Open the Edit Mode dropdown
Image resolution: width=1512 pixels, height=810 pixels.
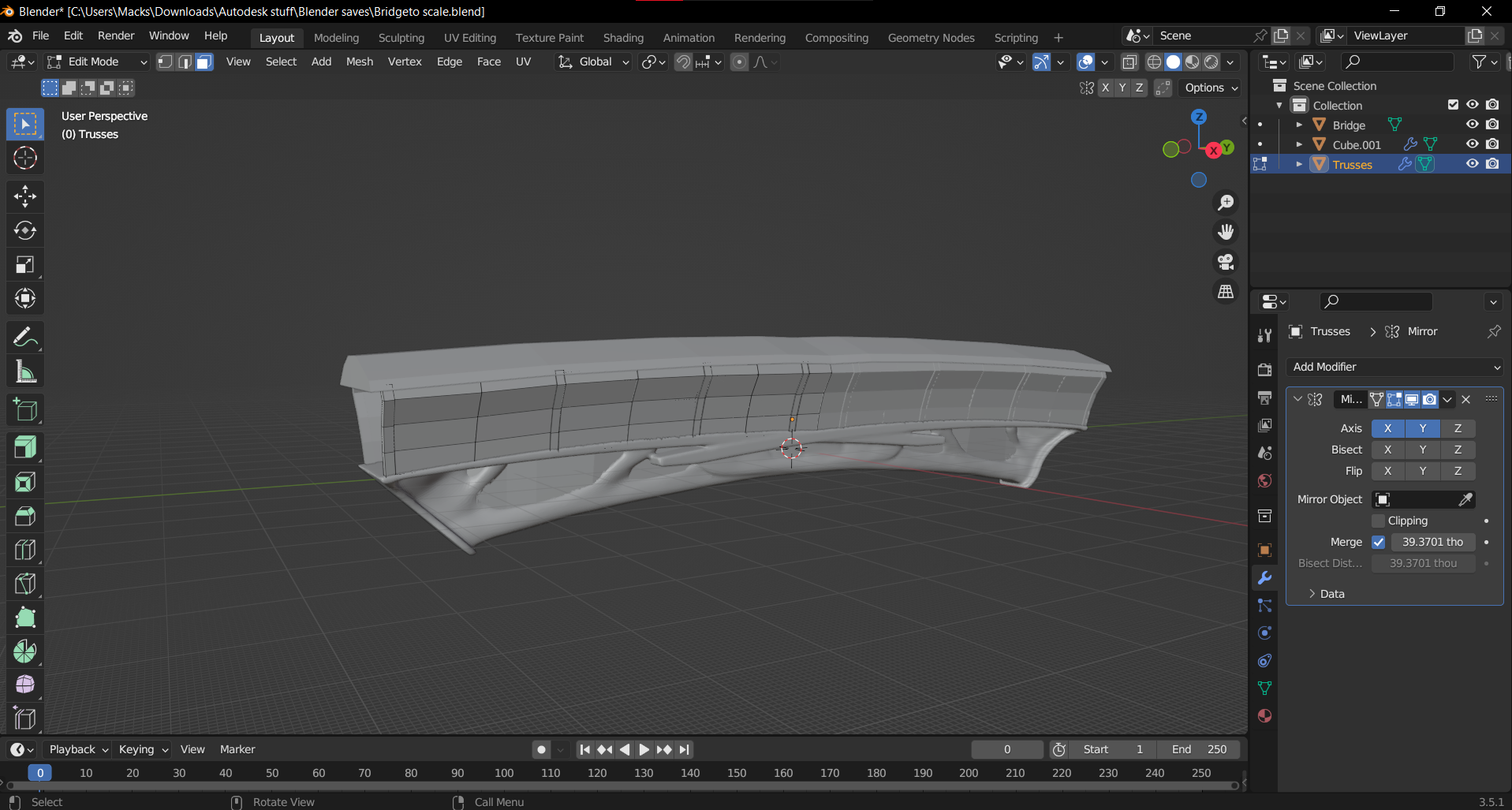click(x=97, y=62)
